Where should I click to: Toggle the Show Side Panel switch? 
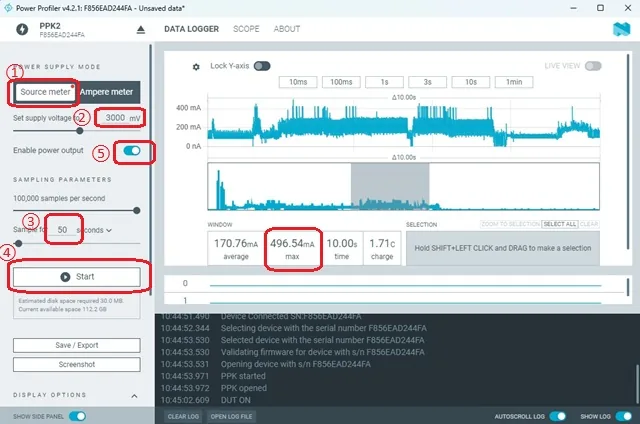(77, 416)
